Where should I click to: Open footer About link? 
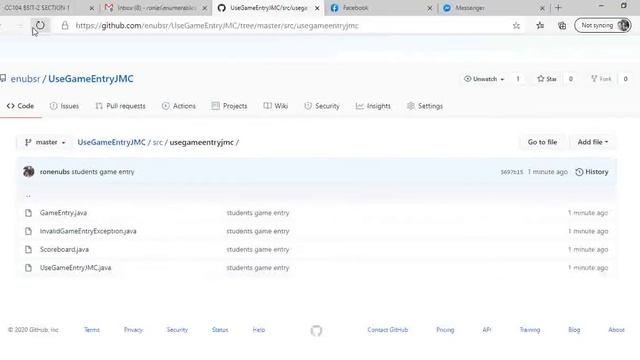tap(616, 330)
